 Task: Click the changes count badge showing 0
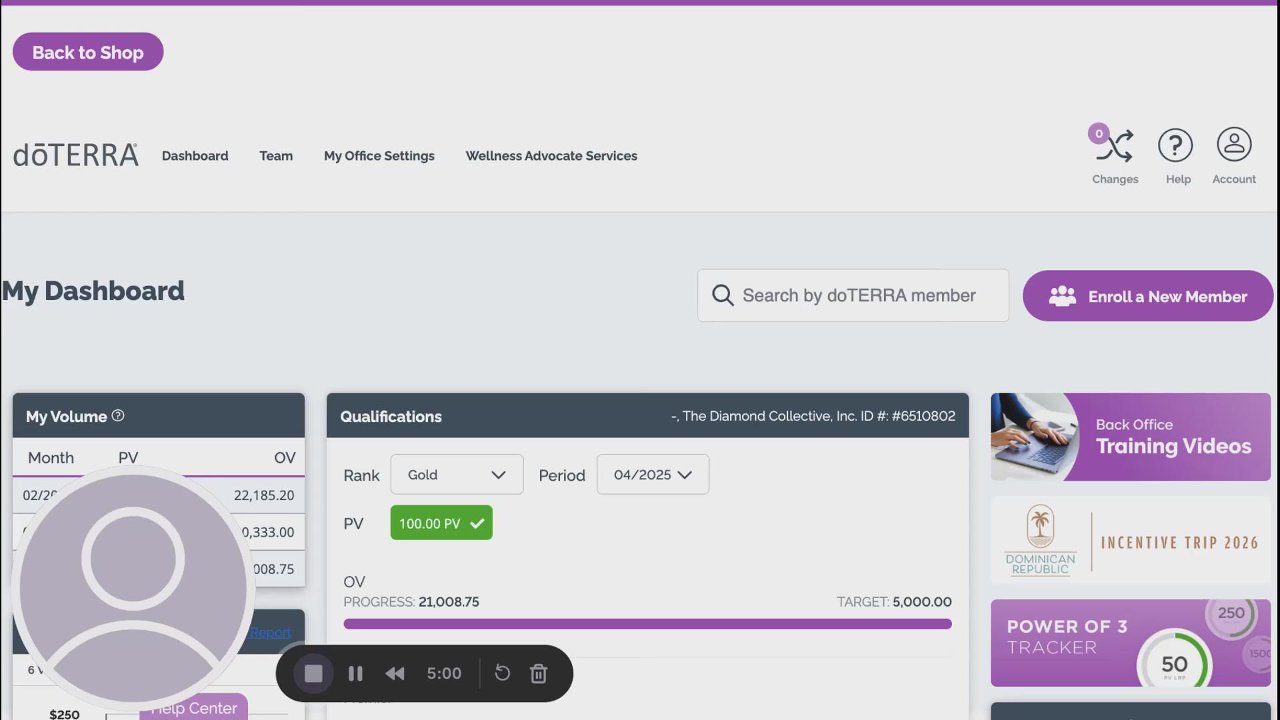tap(1099, 133)
